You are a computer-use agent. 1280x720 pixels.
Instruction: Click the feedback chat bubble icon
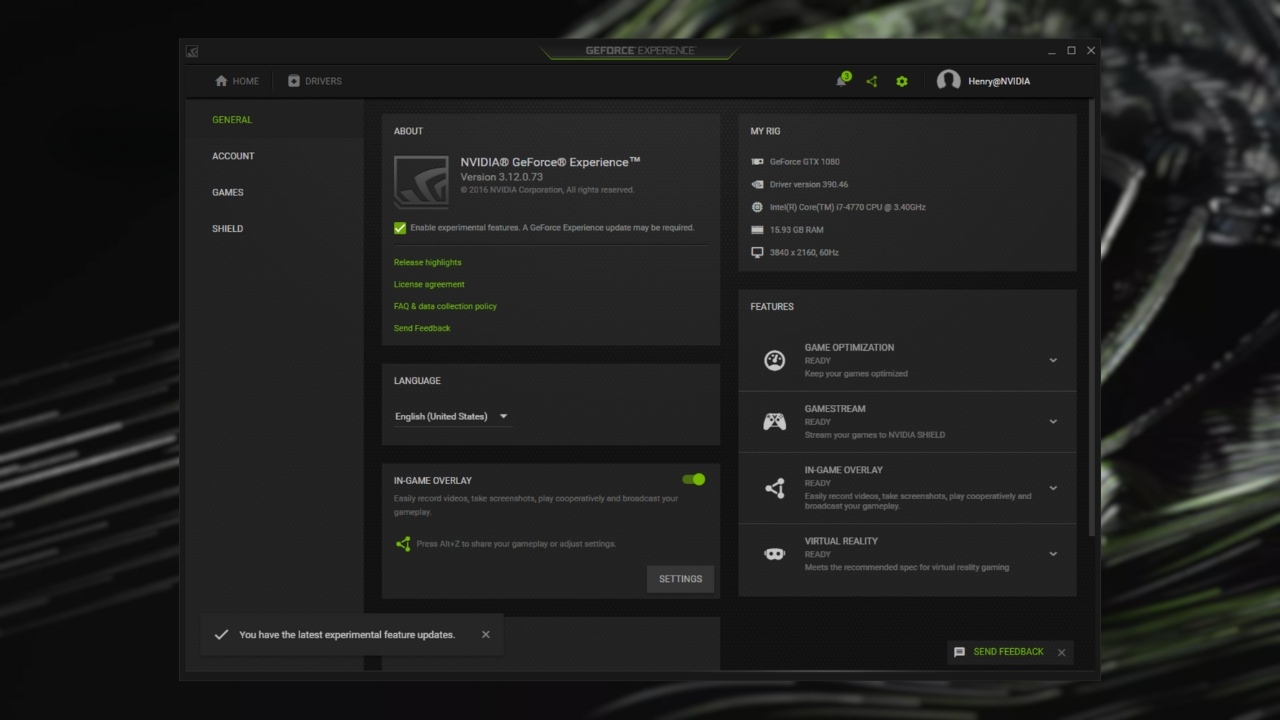pyautogui.click(x=959, y=652)
